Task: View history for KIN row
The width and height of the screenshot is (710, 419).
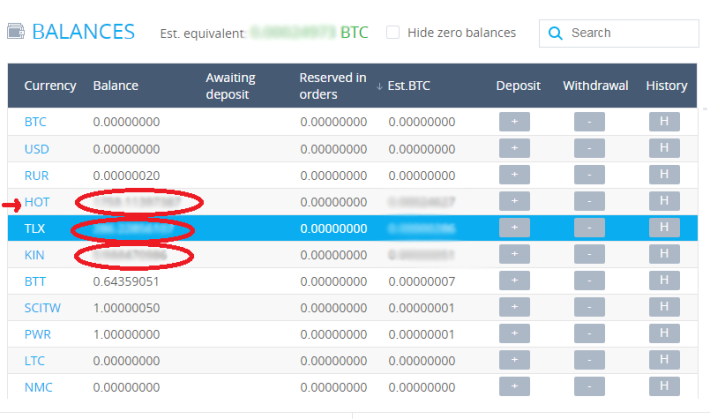Action: 664,255
